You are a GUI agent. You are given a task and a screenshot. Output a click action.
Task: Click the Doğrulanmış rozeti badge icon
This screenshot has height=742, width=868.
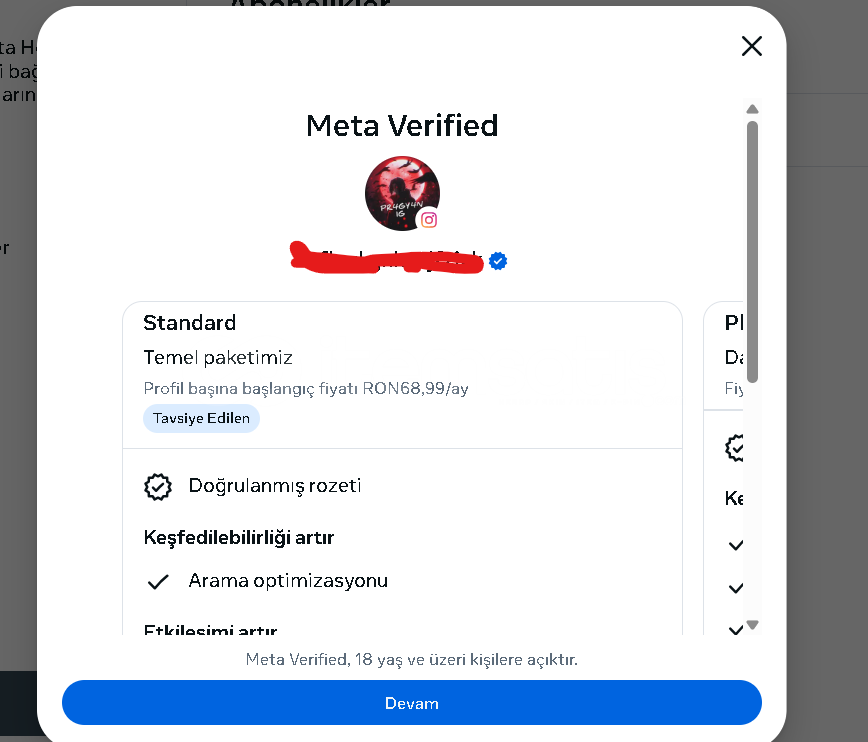click(157, 486)
